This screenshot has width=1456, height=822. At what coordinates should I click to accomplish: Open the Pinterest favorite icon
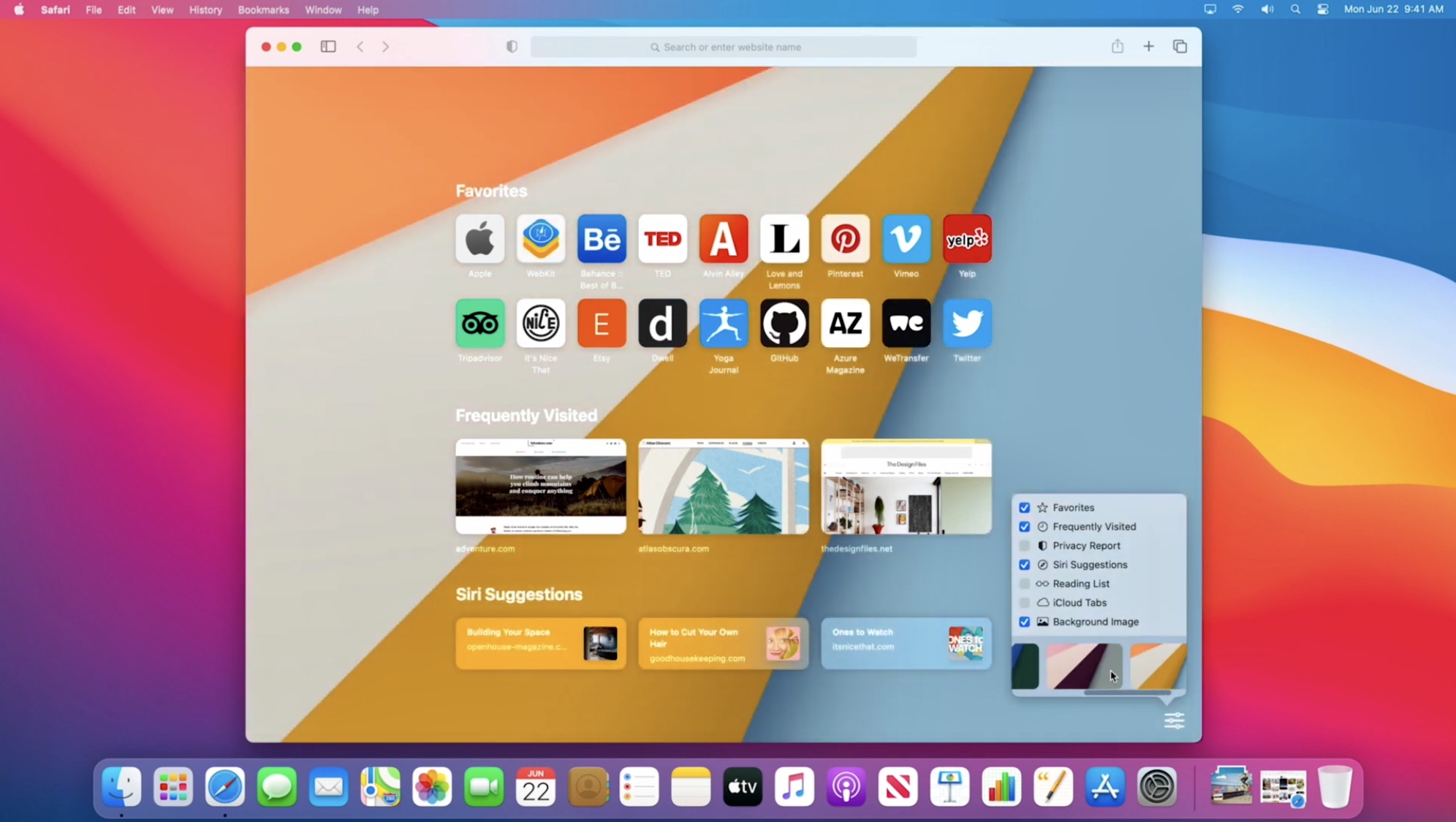[x=845, y=239]
